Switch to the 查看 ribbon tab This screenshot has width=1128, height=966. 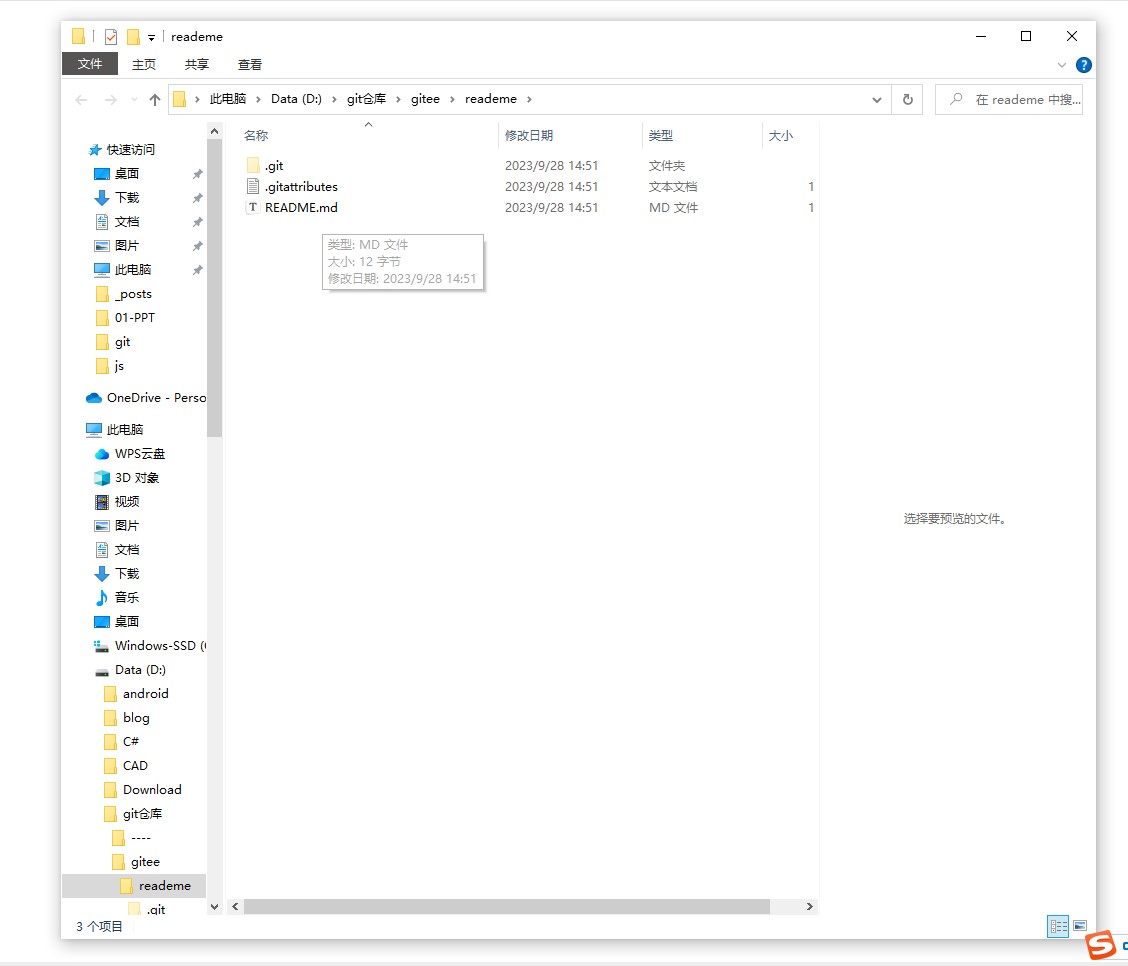250,64
